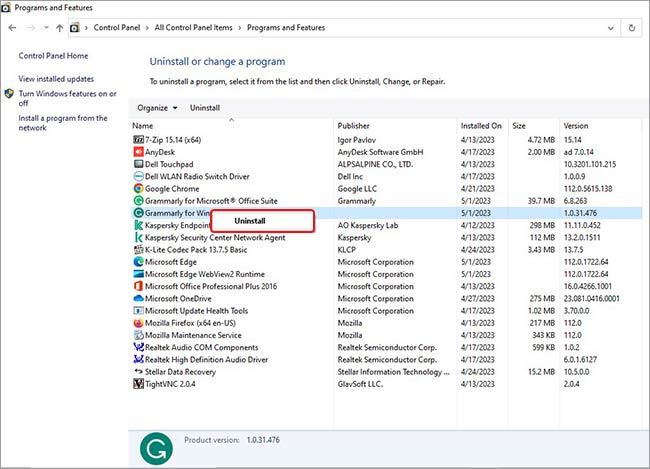Image resolution: width=650 pixels, height=469 pixels.
Task: Click AO Kaspersky Lab publisher cell
Action: [368, 225]
